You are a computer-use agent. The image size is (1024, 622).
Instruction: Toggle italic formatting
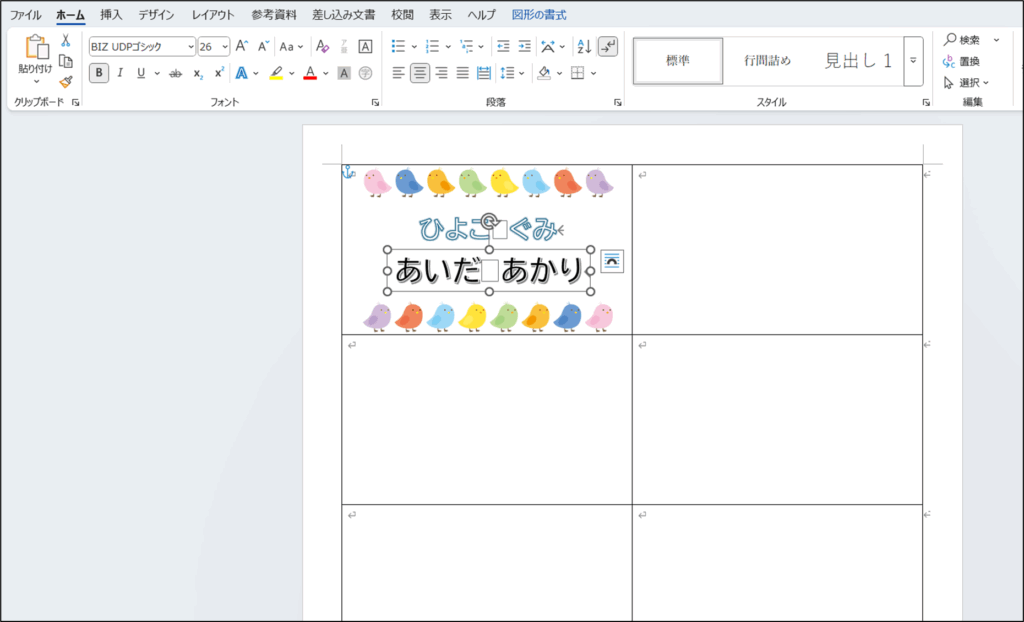(120, 73)
